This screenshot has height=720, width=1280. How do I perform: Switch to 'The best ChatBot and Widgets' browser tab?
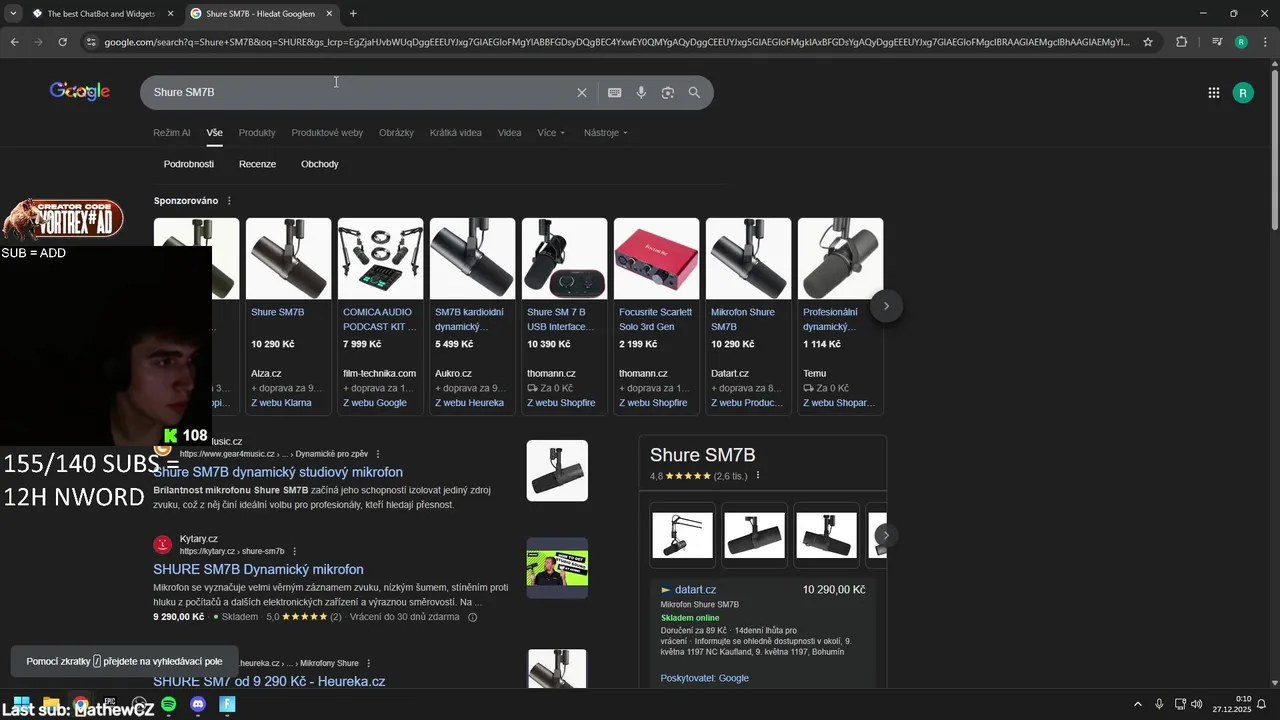tap(100, 14)
